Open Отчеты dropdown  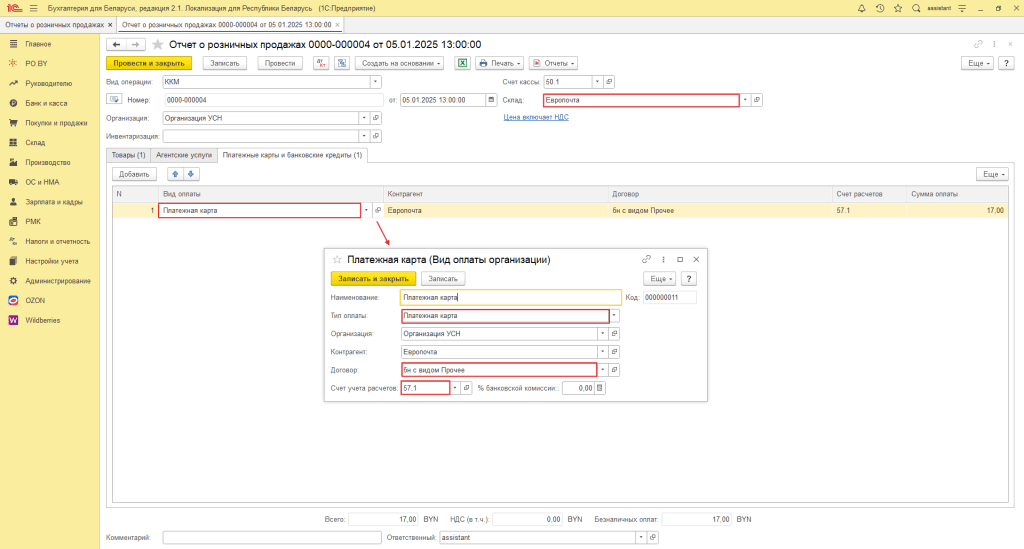pos(554,63)
